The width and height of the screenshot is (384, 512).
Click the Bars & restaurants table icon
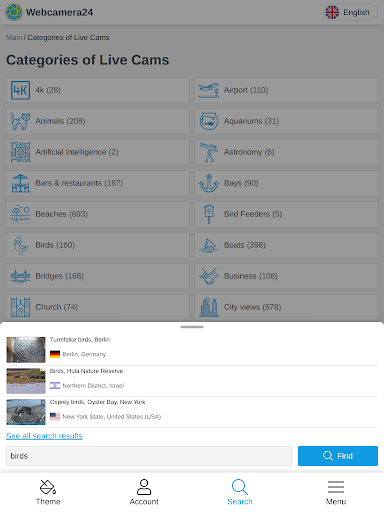[20, 183]
